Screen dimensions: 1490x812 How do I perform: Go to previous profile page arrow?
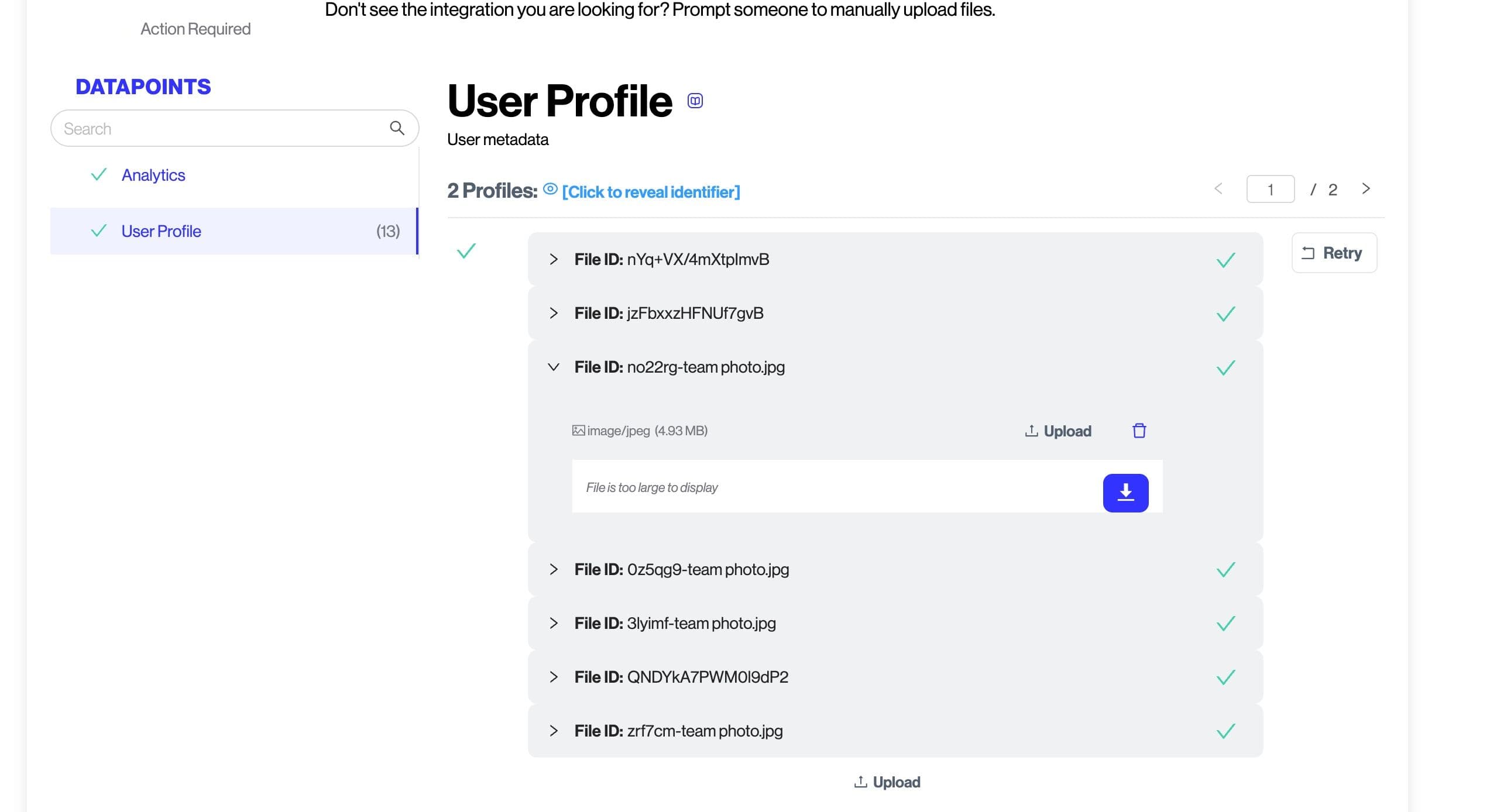[1218, 189]
